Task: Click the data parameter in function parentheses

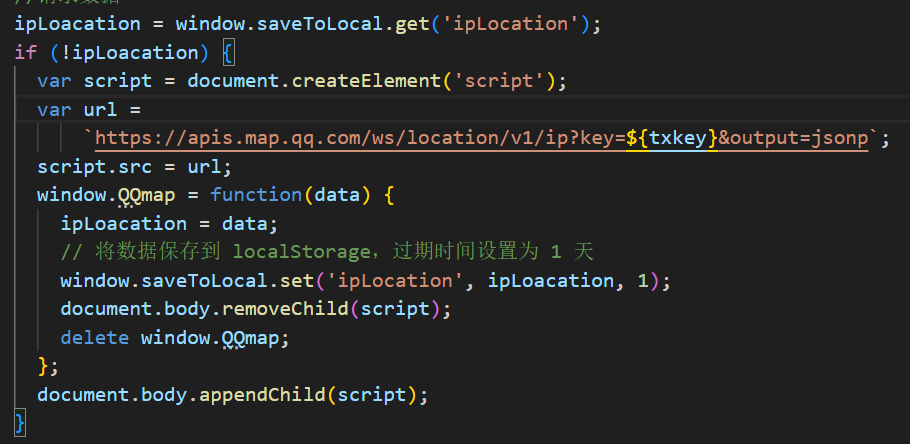Action: (337, 195)
